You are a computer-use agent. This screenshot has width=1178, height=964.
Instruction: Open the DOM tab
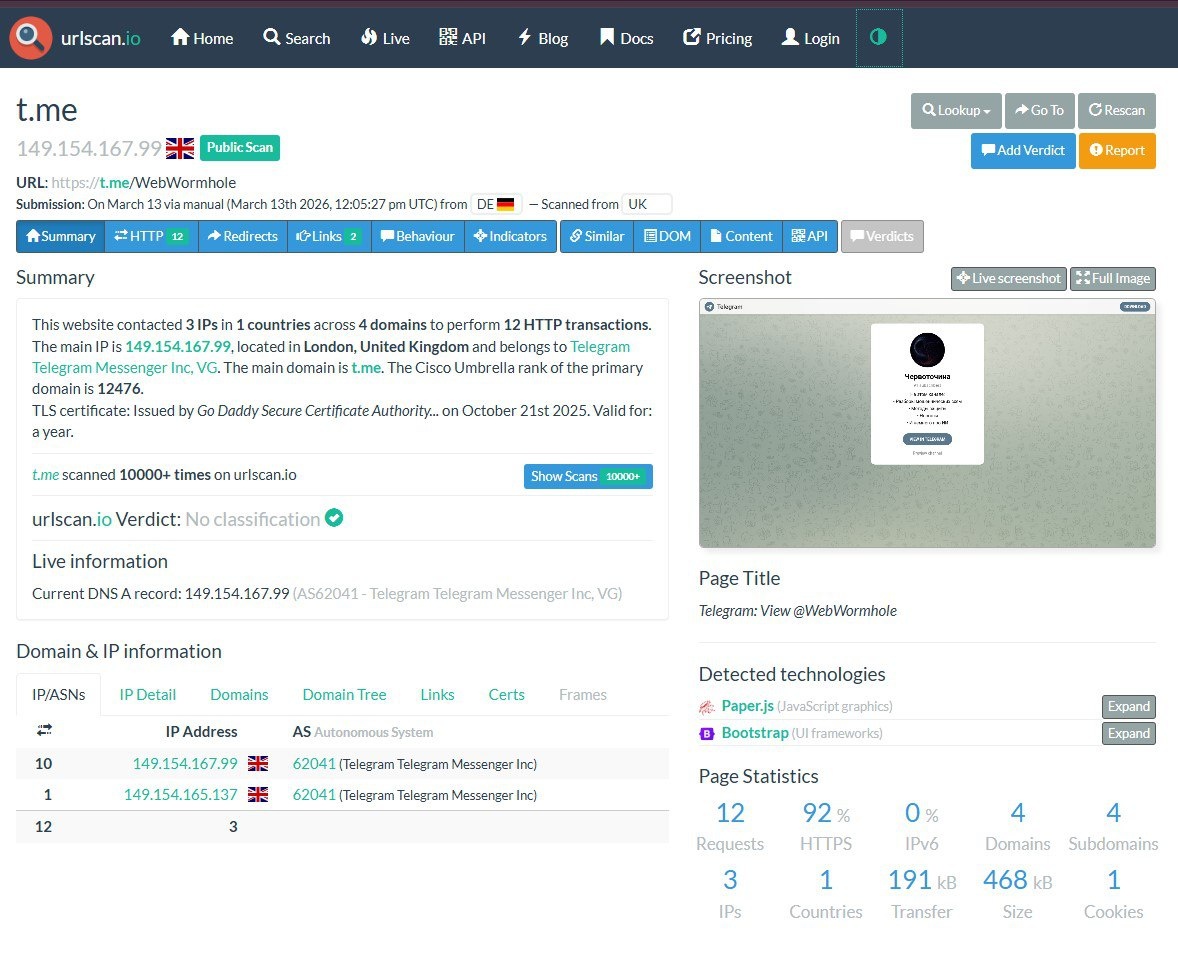pos(667,236)
